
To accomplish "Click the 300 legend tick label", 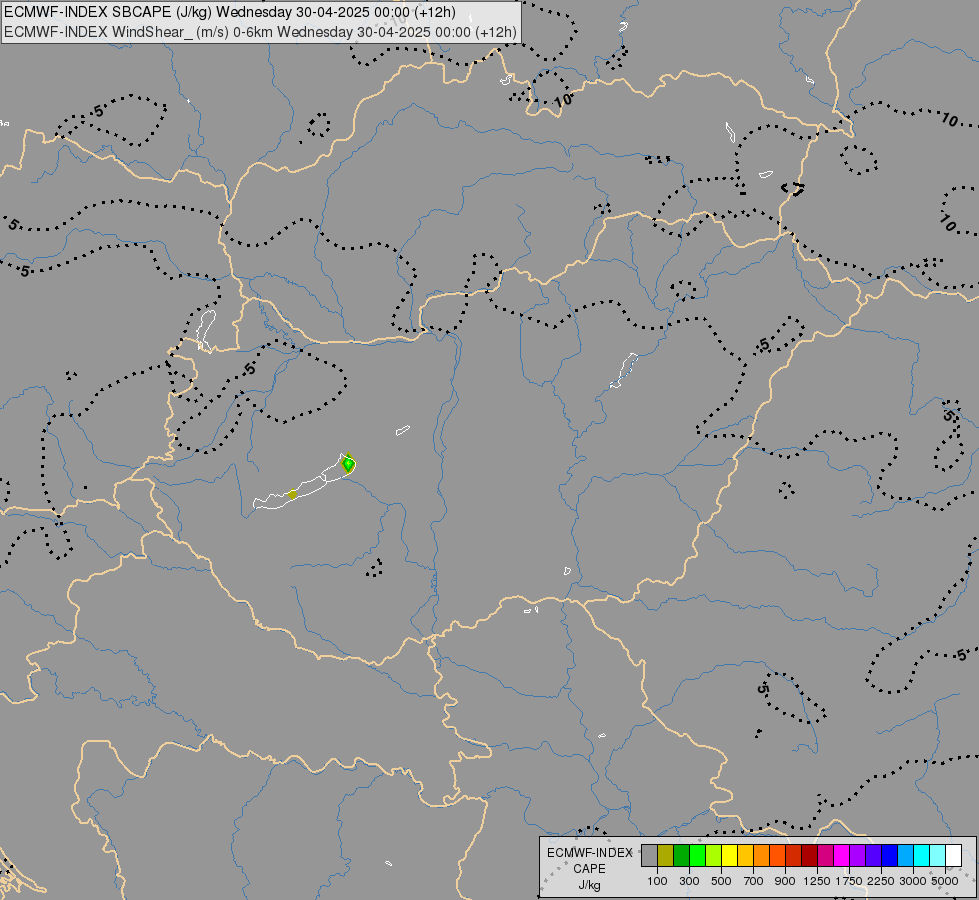I will (x=689, y=881).
